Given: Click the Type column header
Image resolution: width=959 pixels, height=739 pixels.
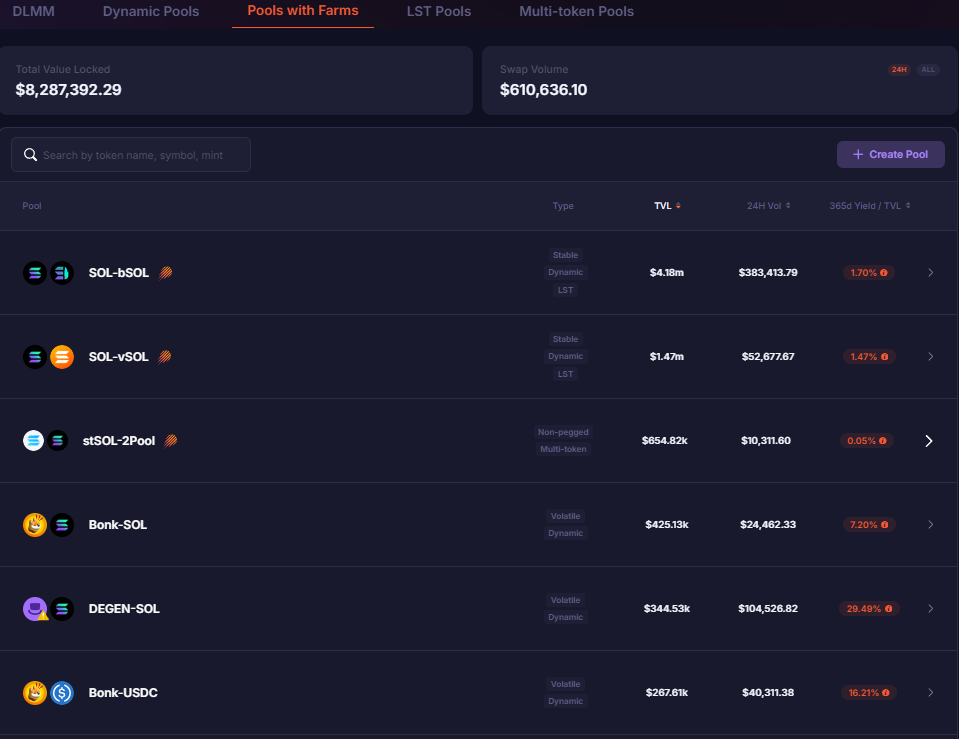Looking at the screenshot, I should coord(563,206).
